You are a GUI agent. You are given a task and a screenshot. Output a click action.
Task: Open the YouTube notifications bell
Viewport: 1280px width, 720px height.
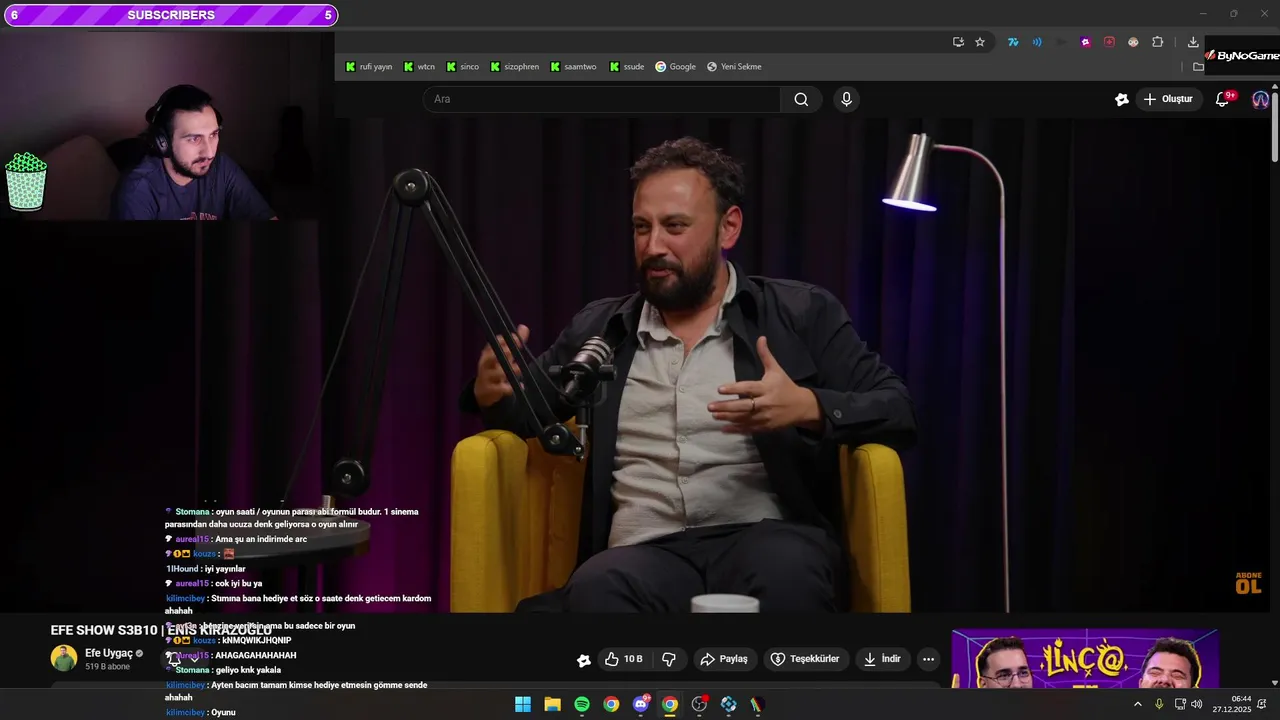pyautogui.click(x=1222, y=99)
